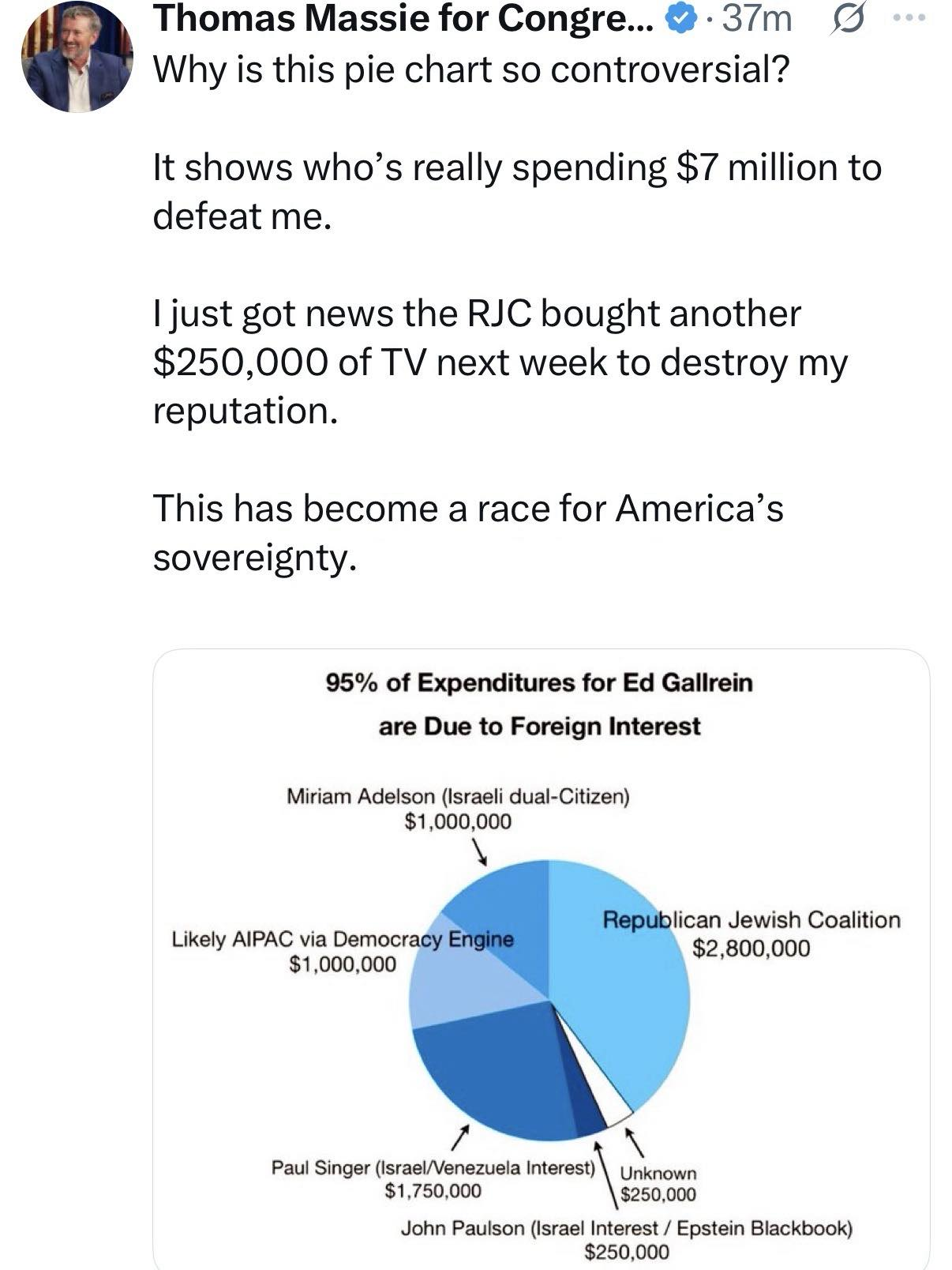
Task: Click the Thomas Massie for Congress account name
Action: click(x=403, y=19)
